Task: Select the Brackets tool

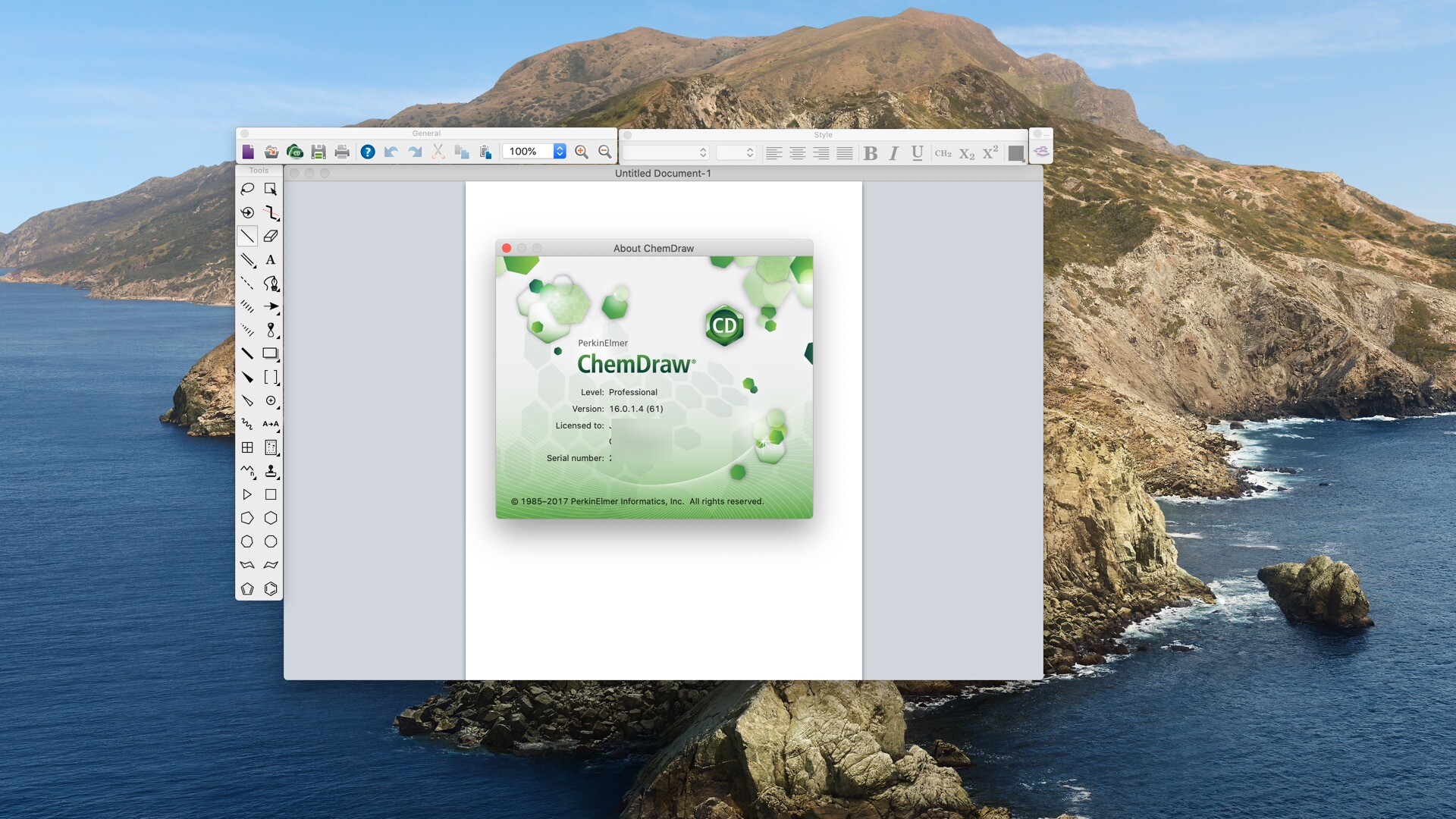Action: tap(271, 377)
